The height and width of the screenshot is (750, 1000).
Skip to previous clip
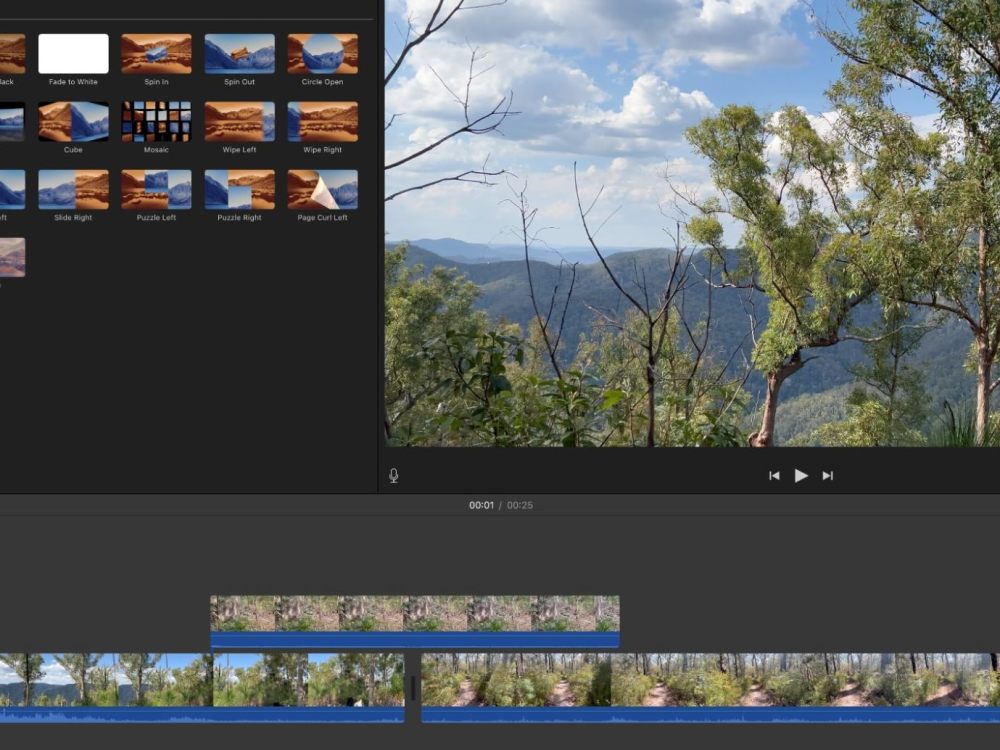coord(774,476)
